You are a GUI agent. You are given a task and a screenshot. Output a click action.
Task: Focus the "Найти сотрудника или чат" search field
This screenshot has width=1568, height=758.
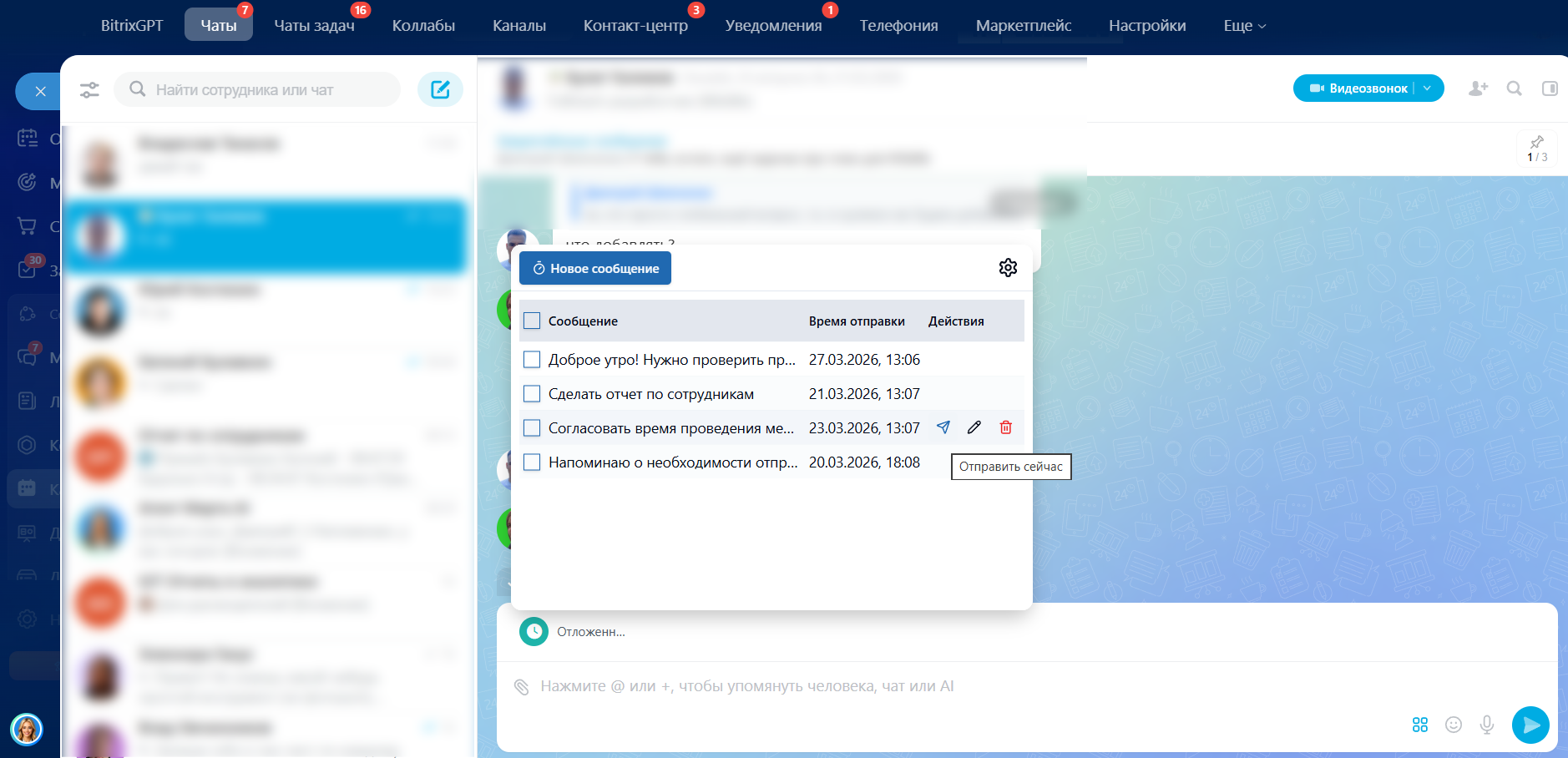(257, 89)
